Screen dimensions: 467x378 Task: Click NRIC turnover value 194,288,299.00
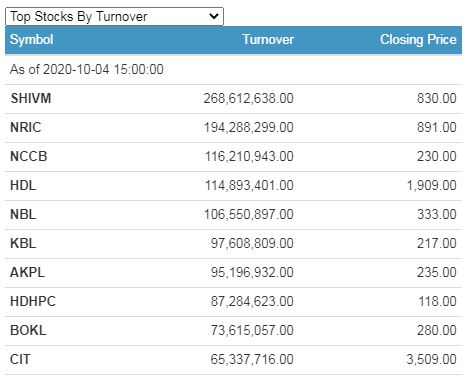(x=249, y=127)
